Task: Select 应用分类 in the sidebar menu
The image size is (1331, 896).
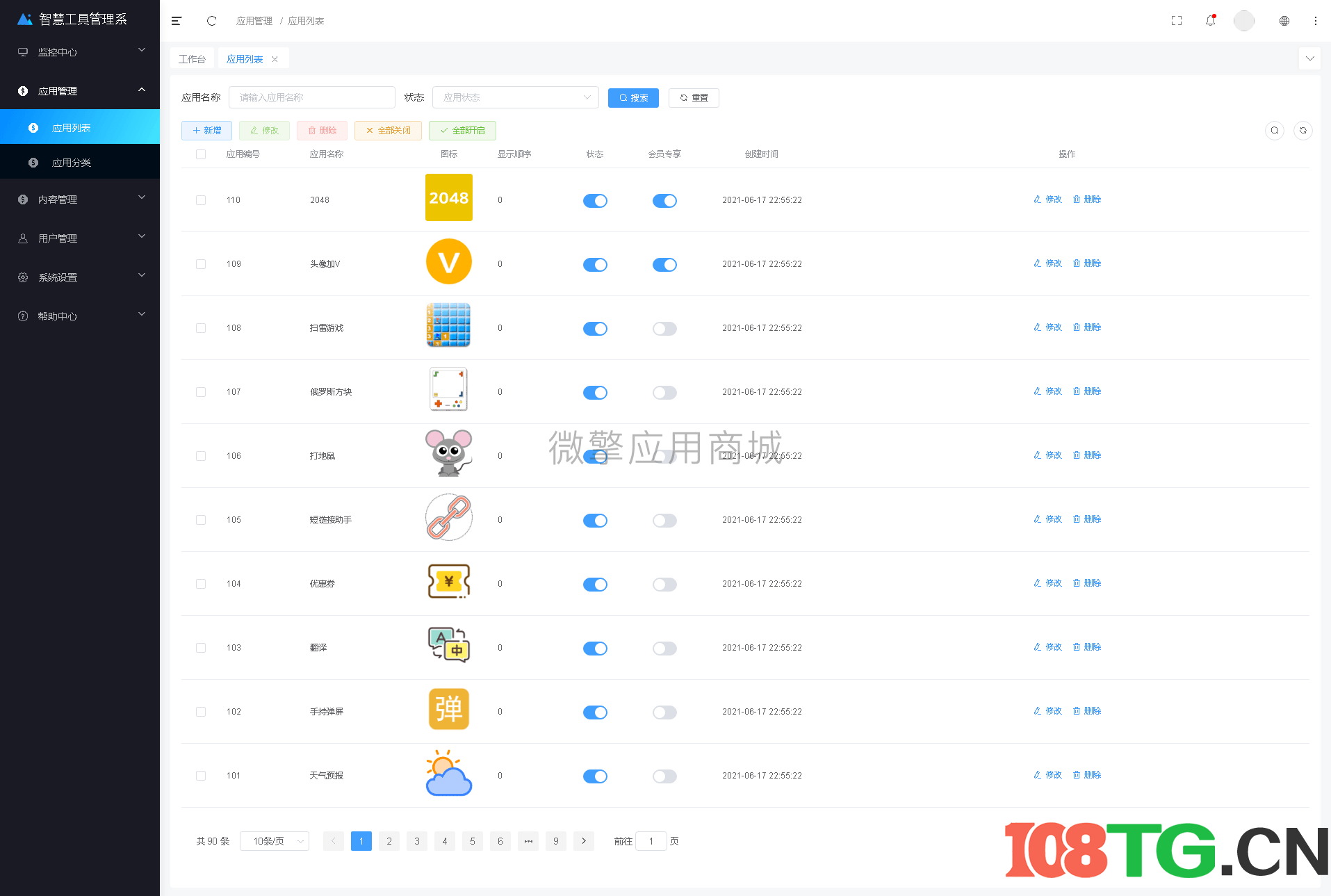Action: tap(72, 162)
